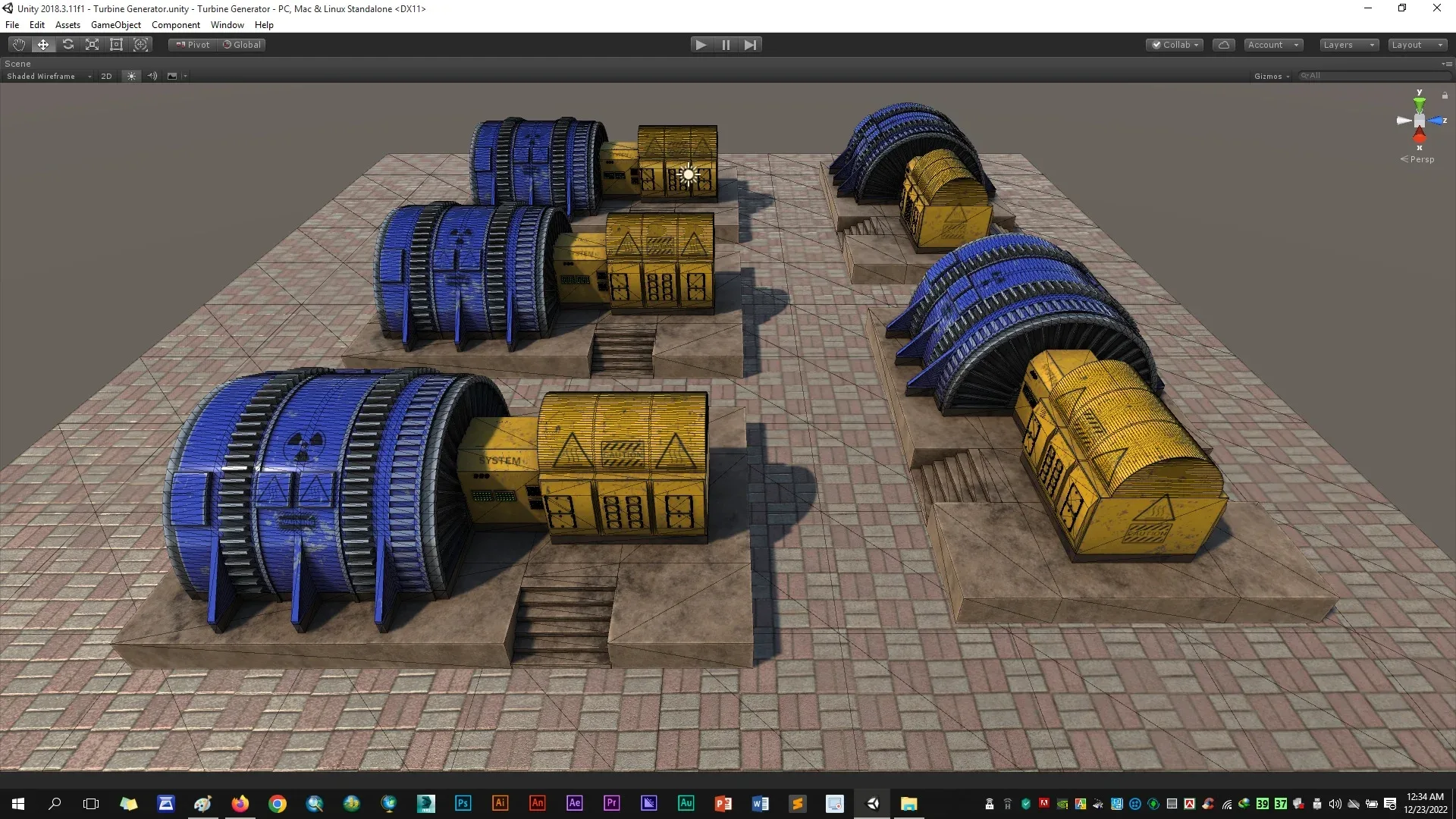The height and width of the screenshot is (819, 1456).
Task: Open Premiere Pro from the taskbar
Action: point(611,804)
